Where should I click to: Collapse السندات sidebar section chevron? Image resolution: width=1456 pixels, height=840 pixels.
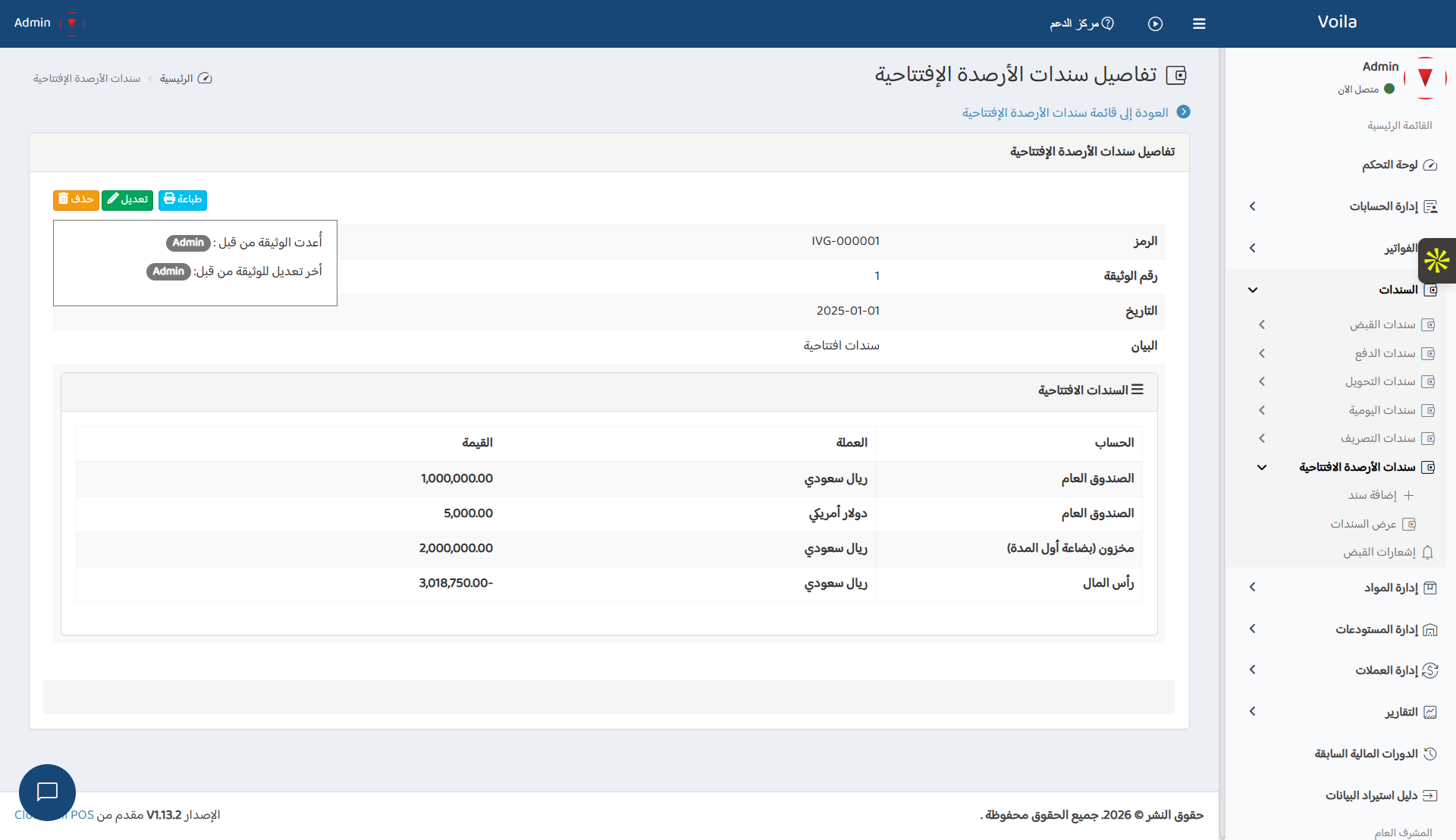click(1253, 290)
